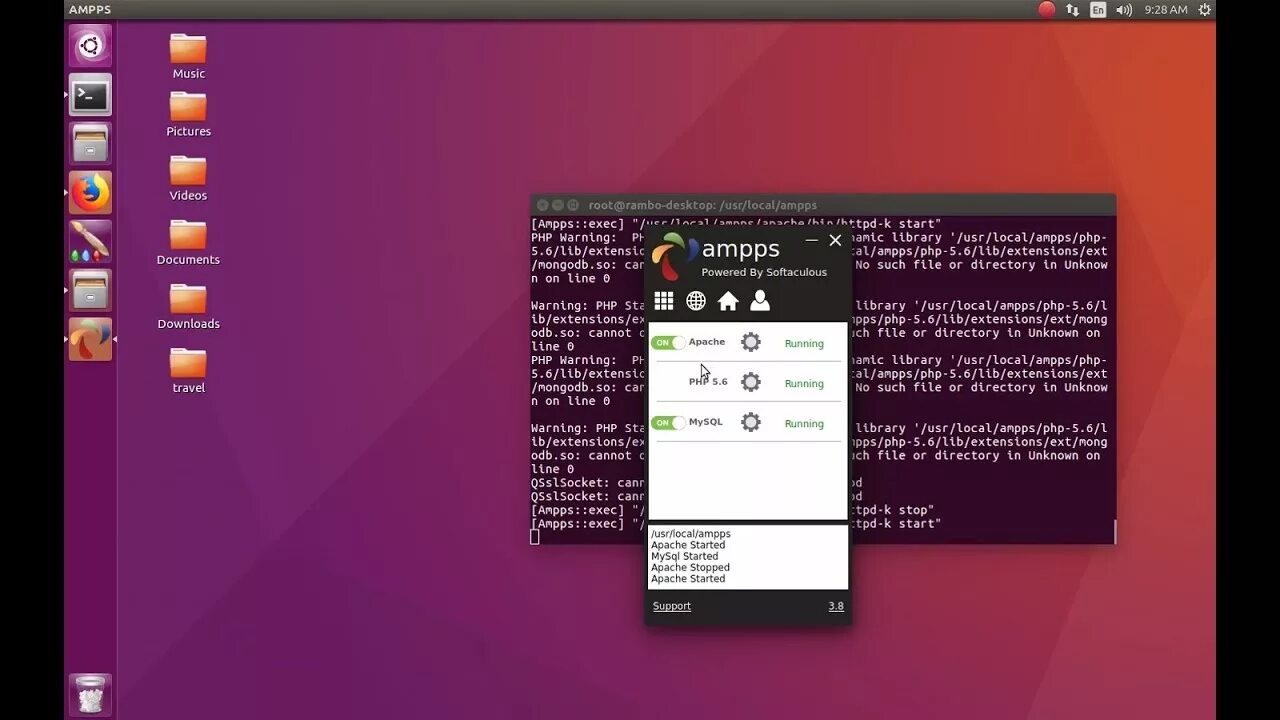Open the Ubuntu Dash launcher

point(90,46)
